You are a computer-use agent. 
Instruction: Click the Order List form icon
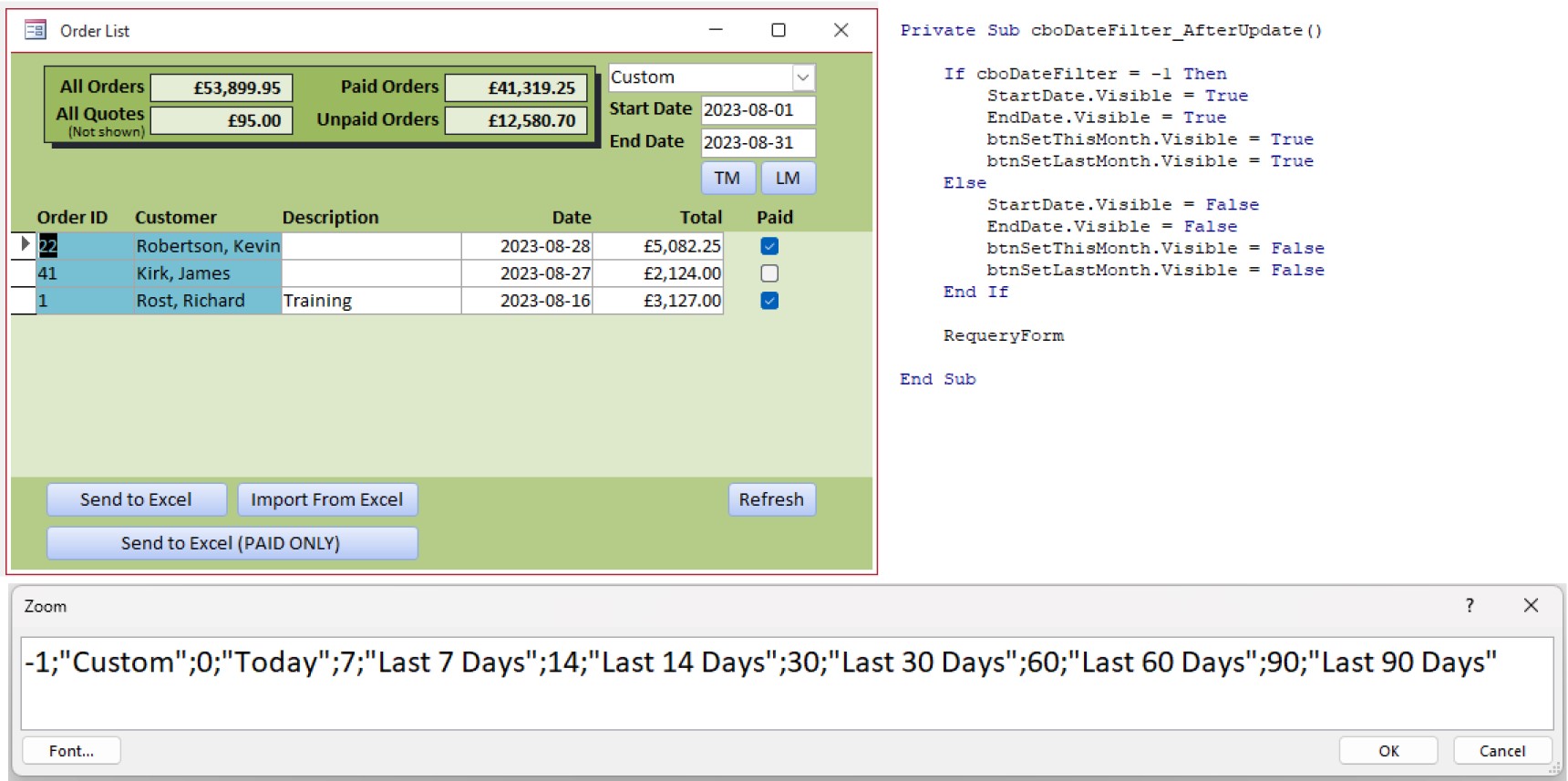(x=36, y=31)
